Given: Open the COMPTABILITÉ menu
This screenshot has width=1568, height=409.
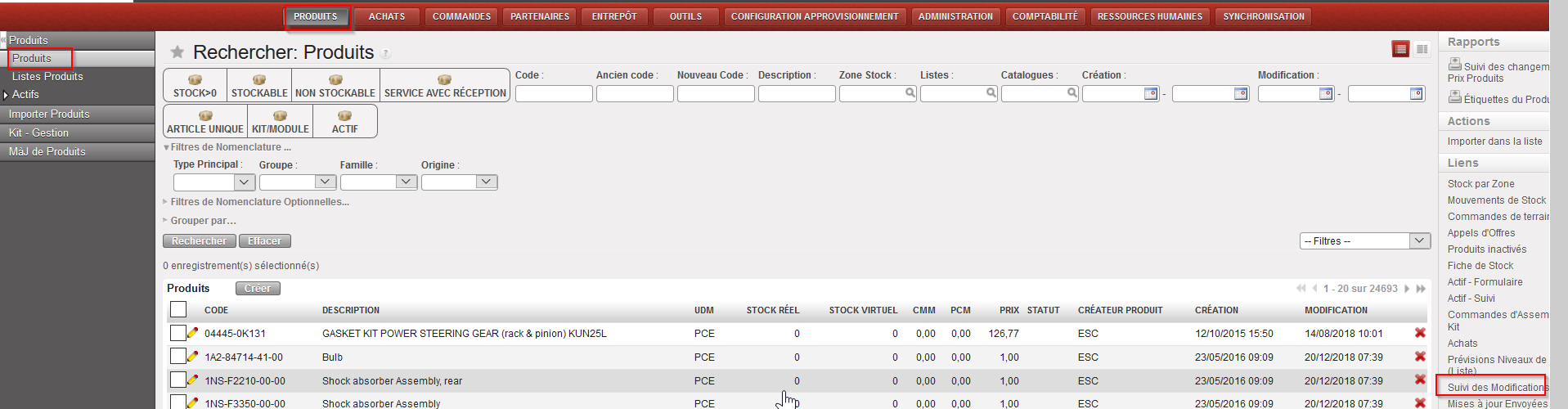Looking at the screenshot, I should click(1045, 16).
